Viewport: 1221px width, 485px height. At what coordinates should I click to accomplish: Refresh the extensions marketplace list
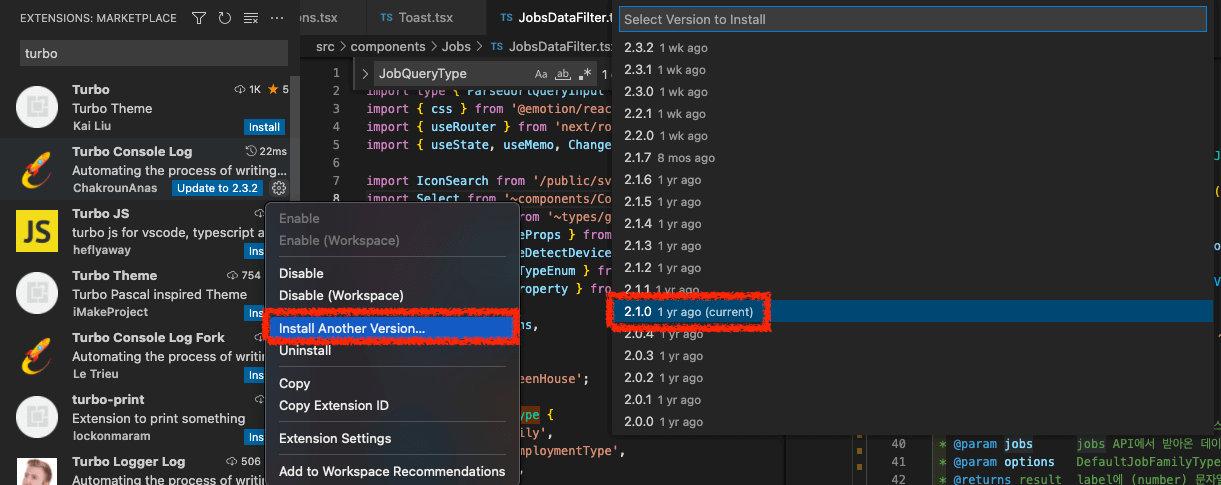point(225,18)
